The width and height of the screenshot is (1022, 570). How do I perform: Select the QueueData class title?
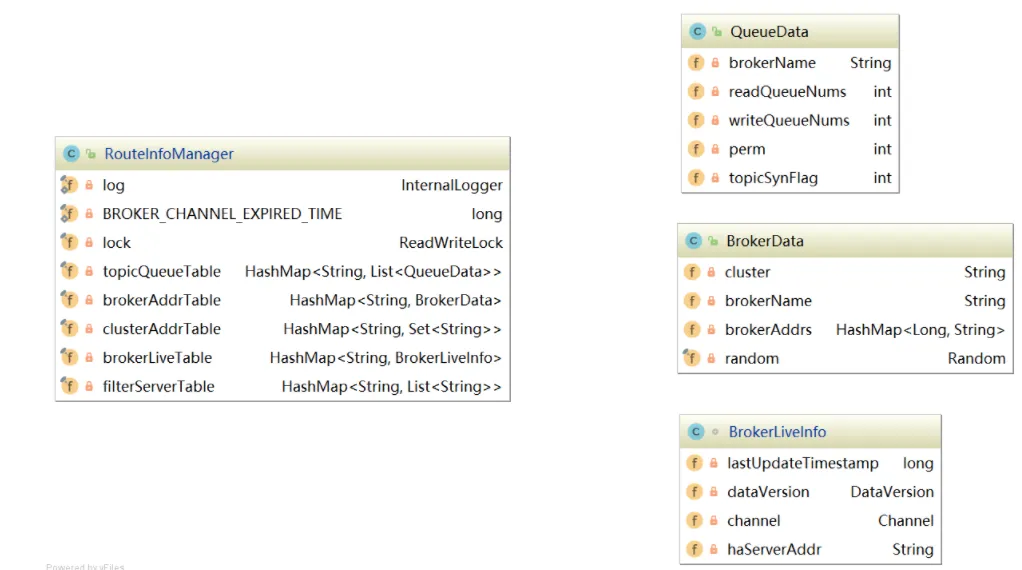[x=769, y=31]
